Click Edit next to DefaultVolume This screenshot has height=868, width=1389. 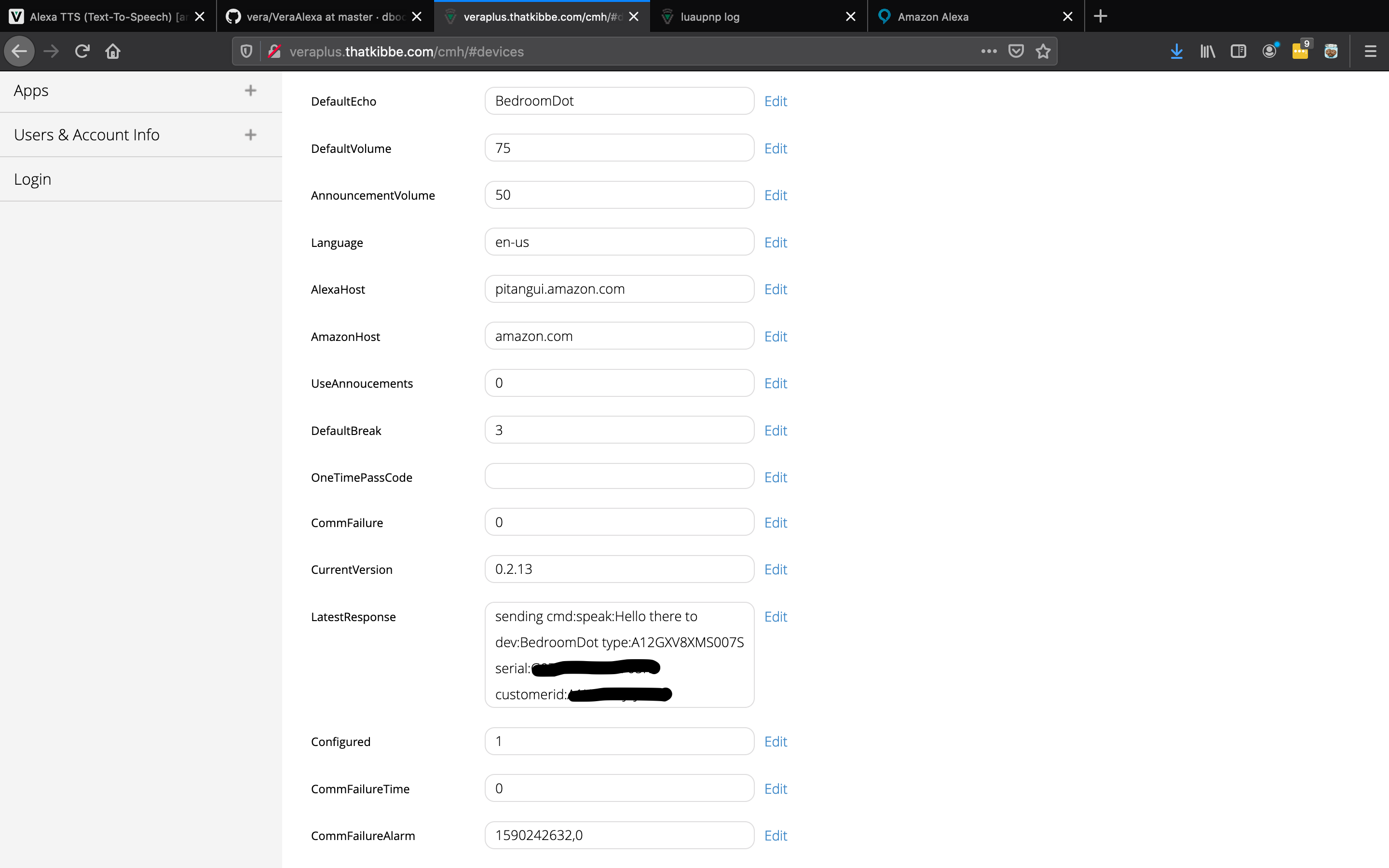click(x=776, y=149)
